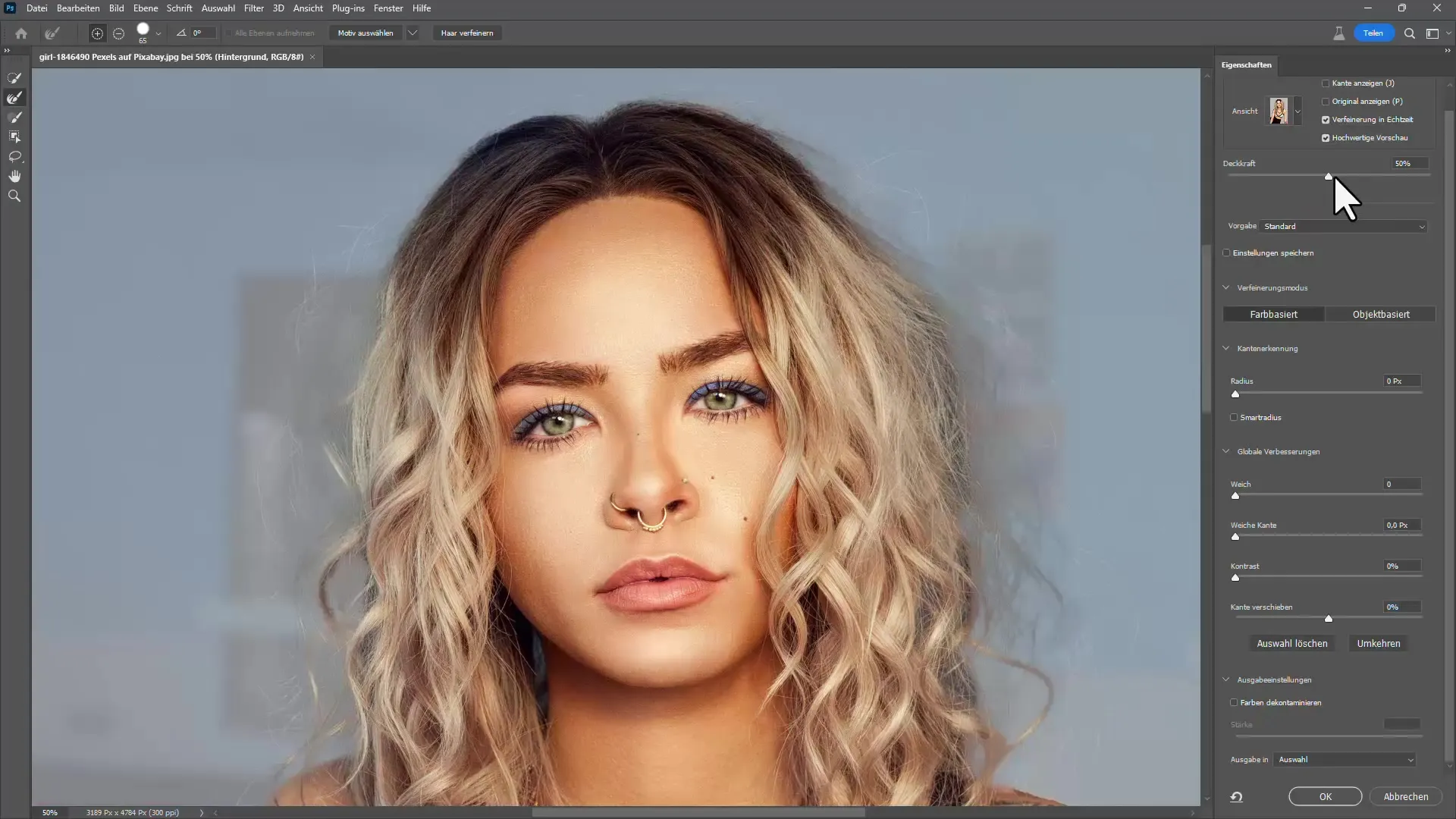Enable Farben dekontaminieren checkbox
This screenshot has height=819, width=1456.
click(x=1234, y=703)
